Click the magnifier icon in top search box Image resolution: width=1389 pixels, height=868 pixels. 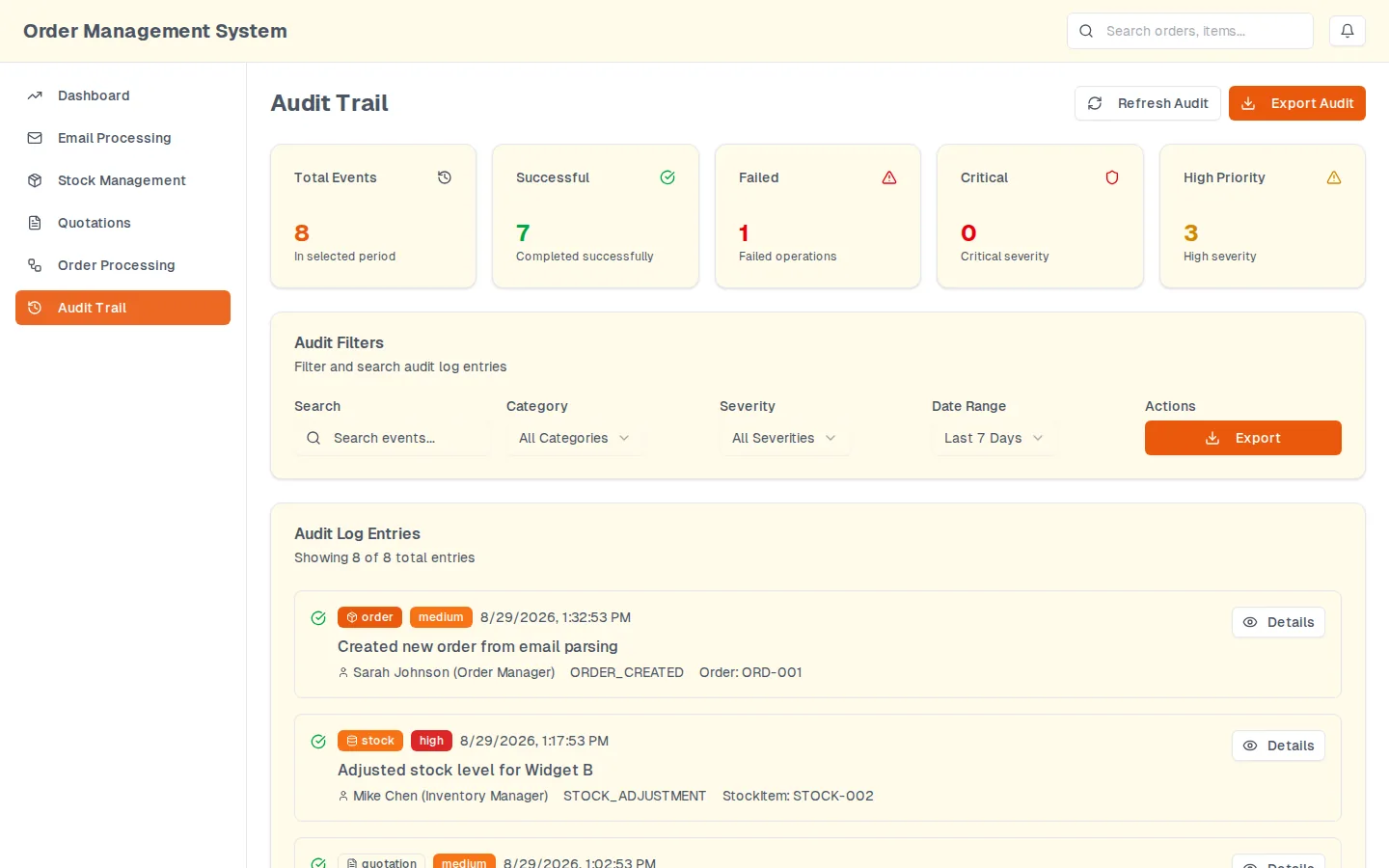coord(1086,31)
